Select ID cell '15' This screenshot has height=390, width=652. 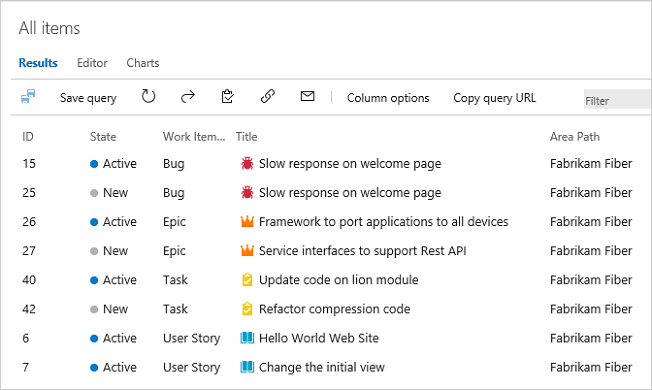click(x=29, y=163)
